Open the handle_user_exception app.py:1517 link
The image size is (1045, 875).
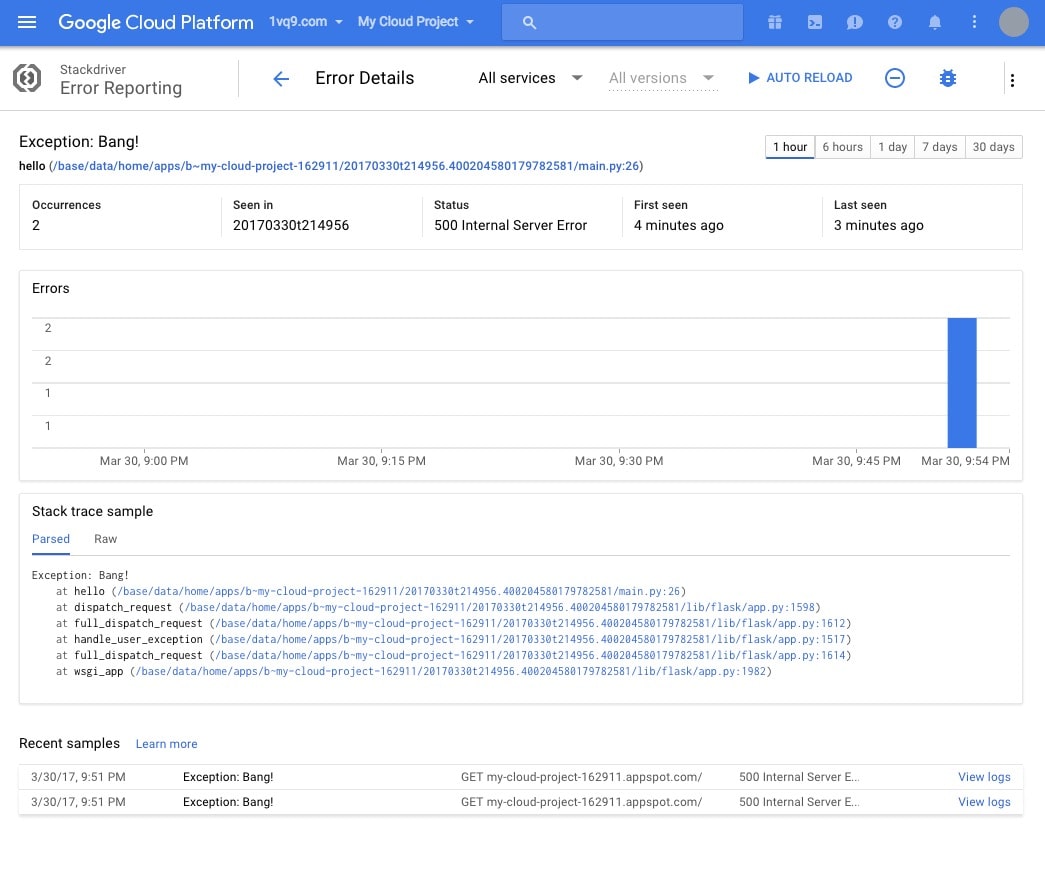[x=531, y=639]
